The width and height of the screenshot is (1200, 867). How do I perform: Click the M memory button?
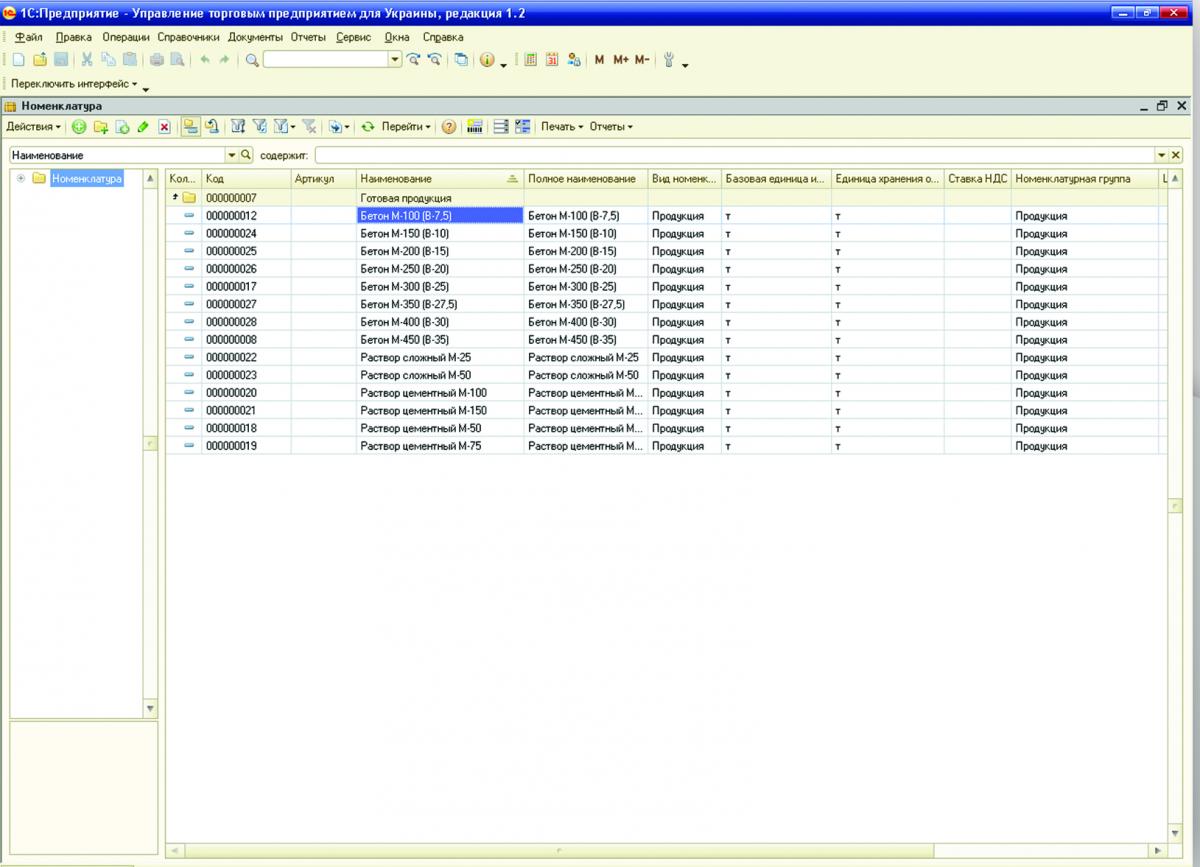[x=599, y=60]
